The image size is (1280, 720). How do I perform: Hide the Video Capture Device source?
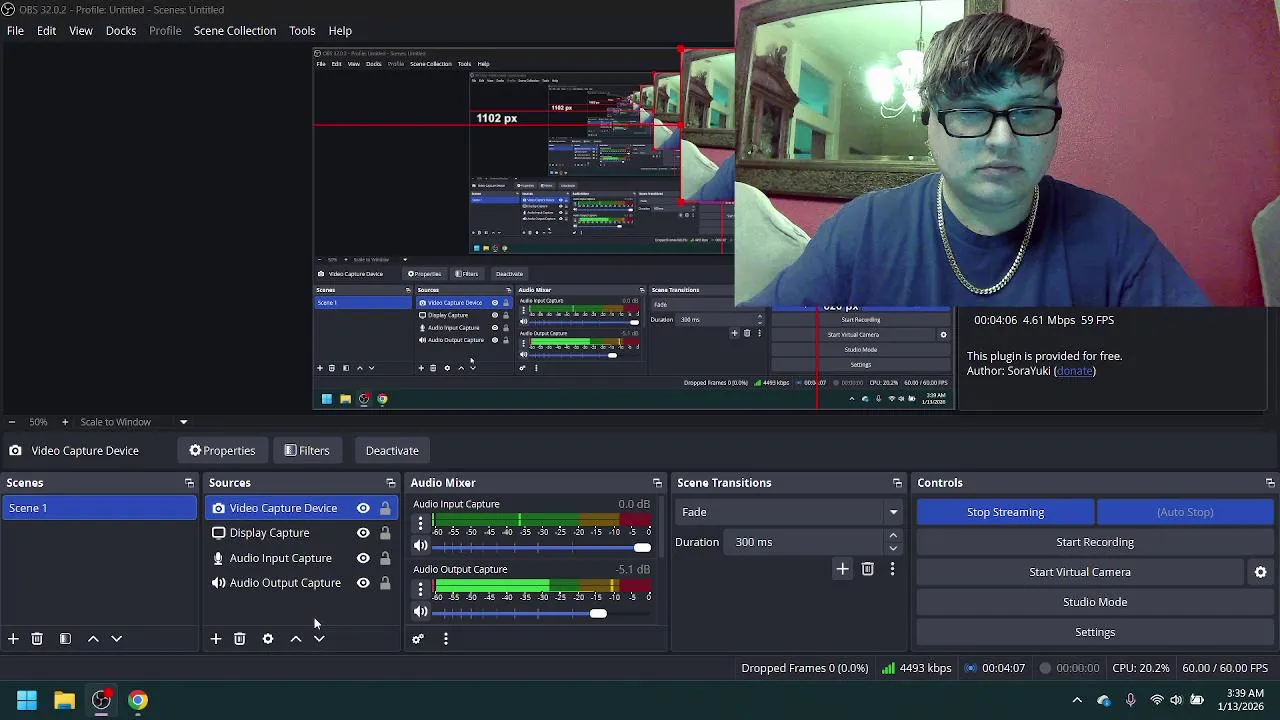click(x=363, y=508)
